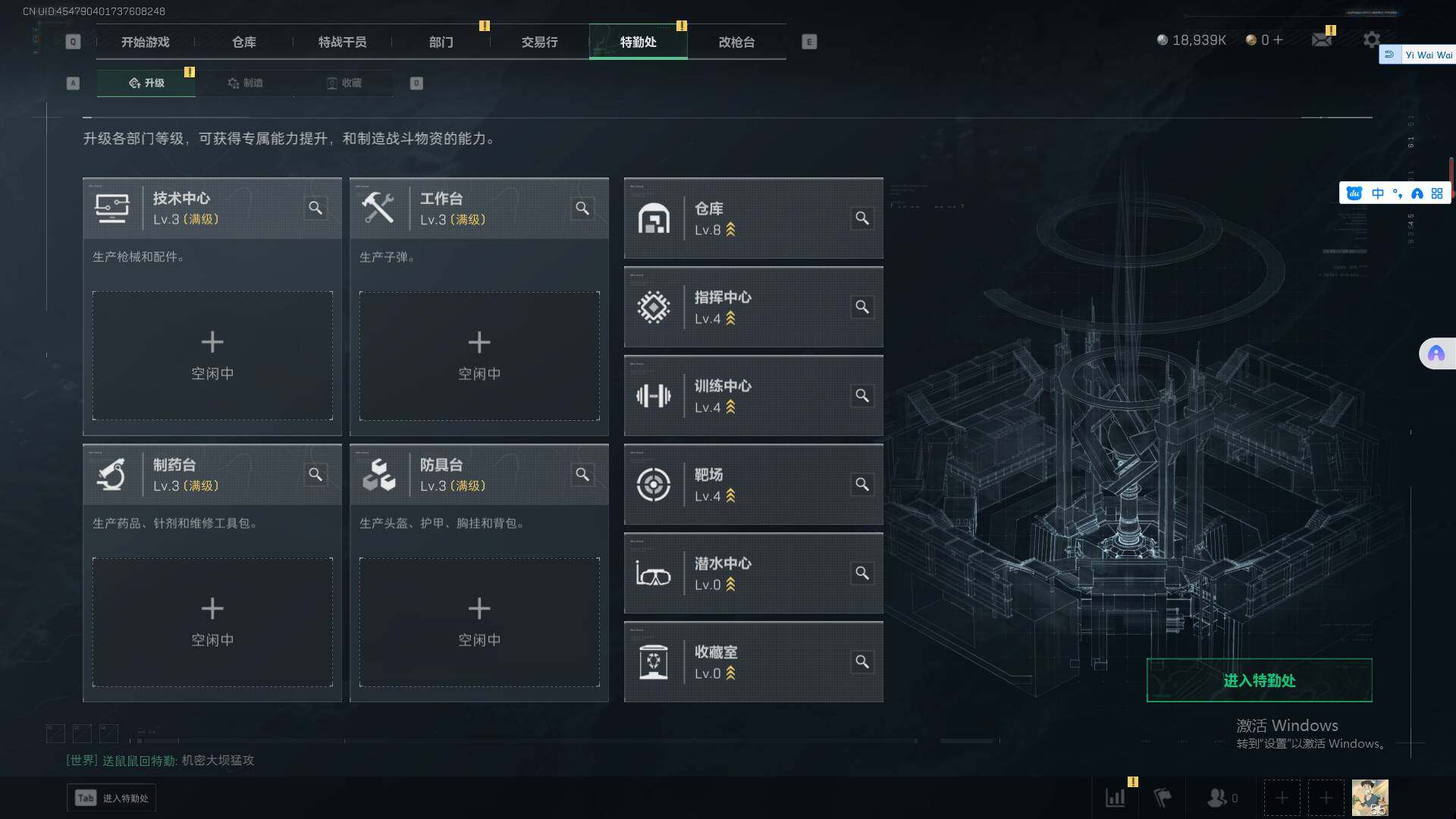The width and height of the screenshot is (1456, 819).
Task: Click the magnifier on 仓库 Lv.8 card
Action: pos(862,218)
